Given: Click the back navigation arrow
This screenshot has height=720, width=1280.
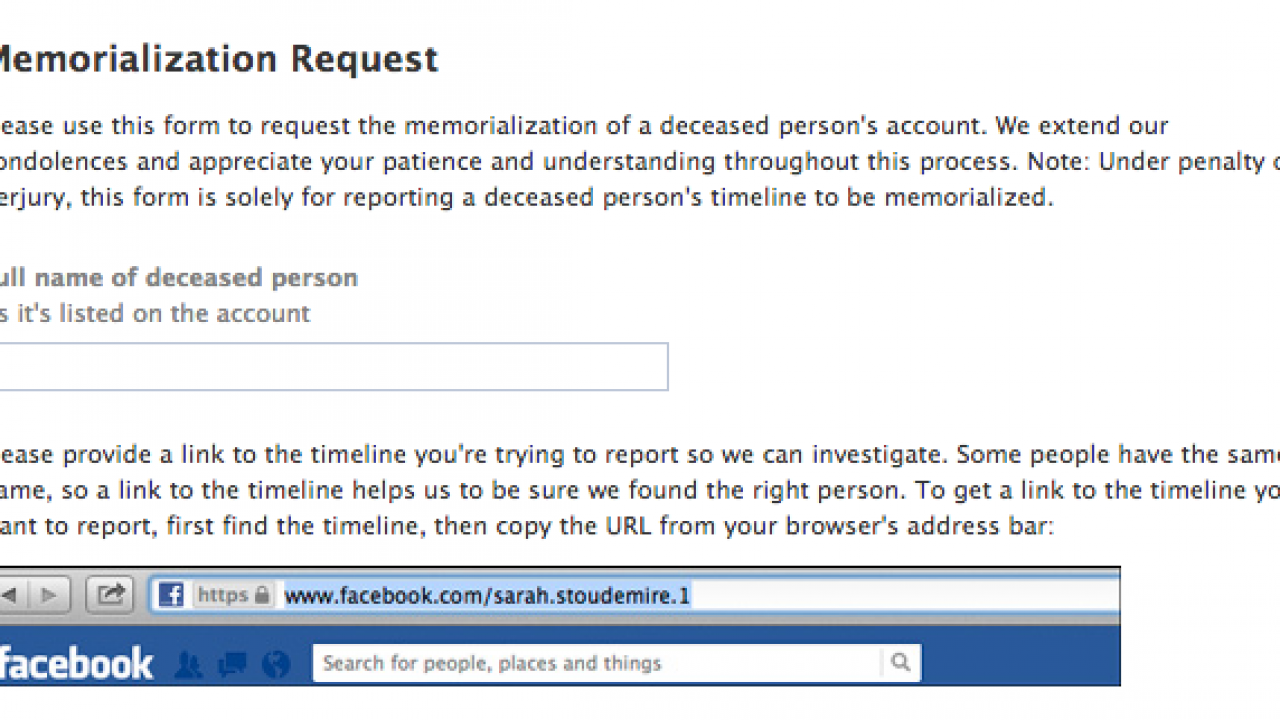Looking at the screenshot, I should point(11,594).
